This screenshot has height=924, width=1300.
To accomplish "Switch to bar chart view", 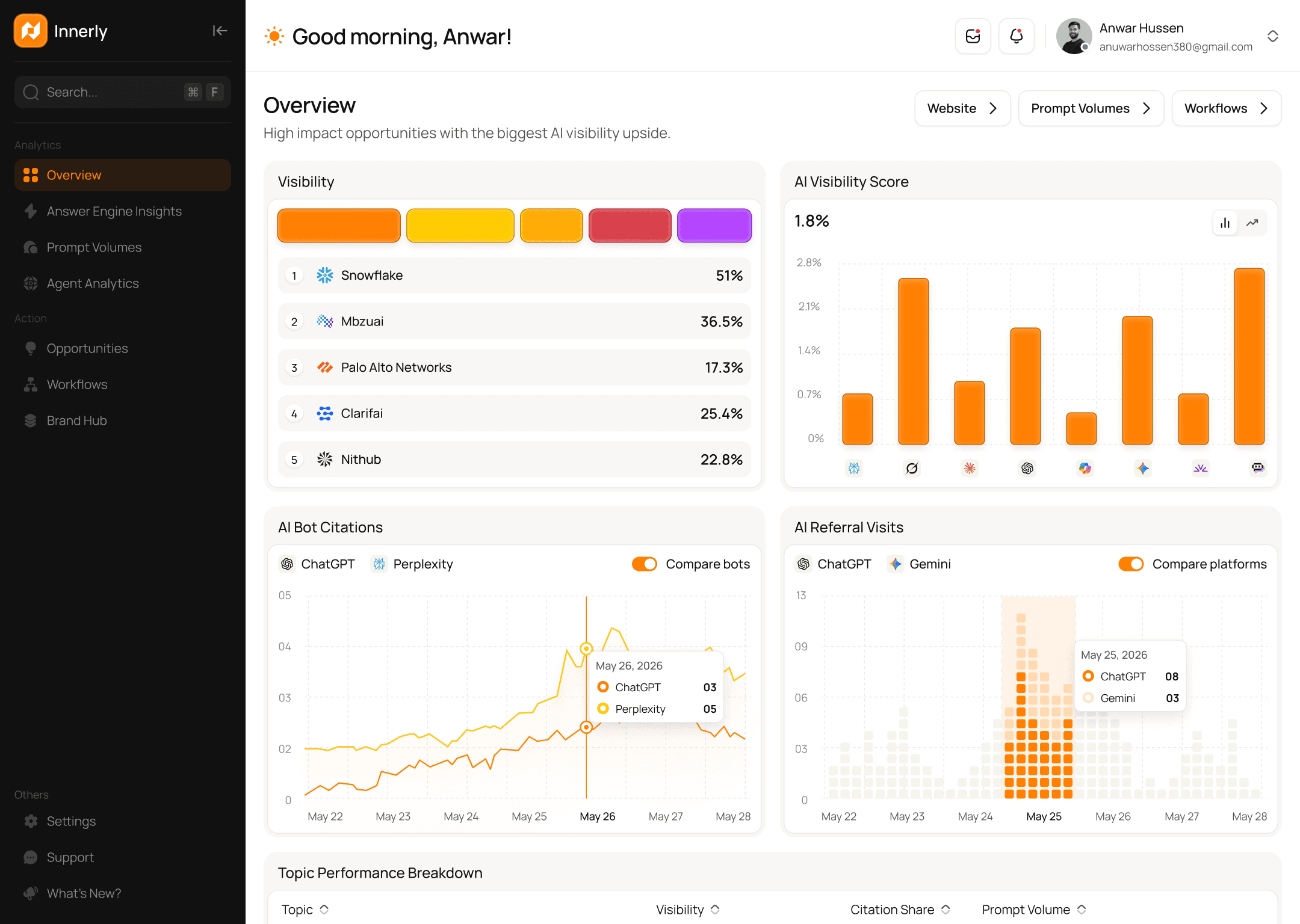I will coord(1225,223).
